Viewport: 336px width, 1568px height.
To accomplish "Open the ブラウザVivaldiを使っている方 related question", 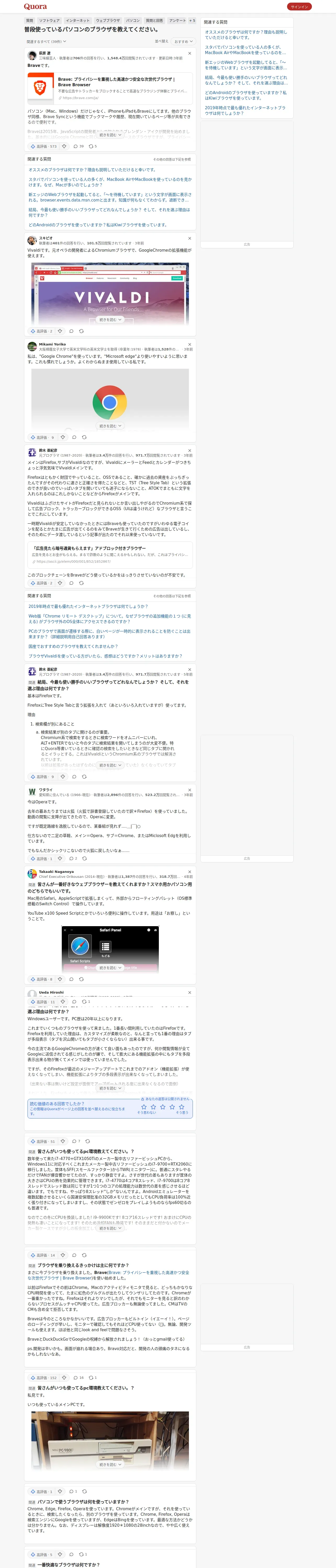I will 105,656.
